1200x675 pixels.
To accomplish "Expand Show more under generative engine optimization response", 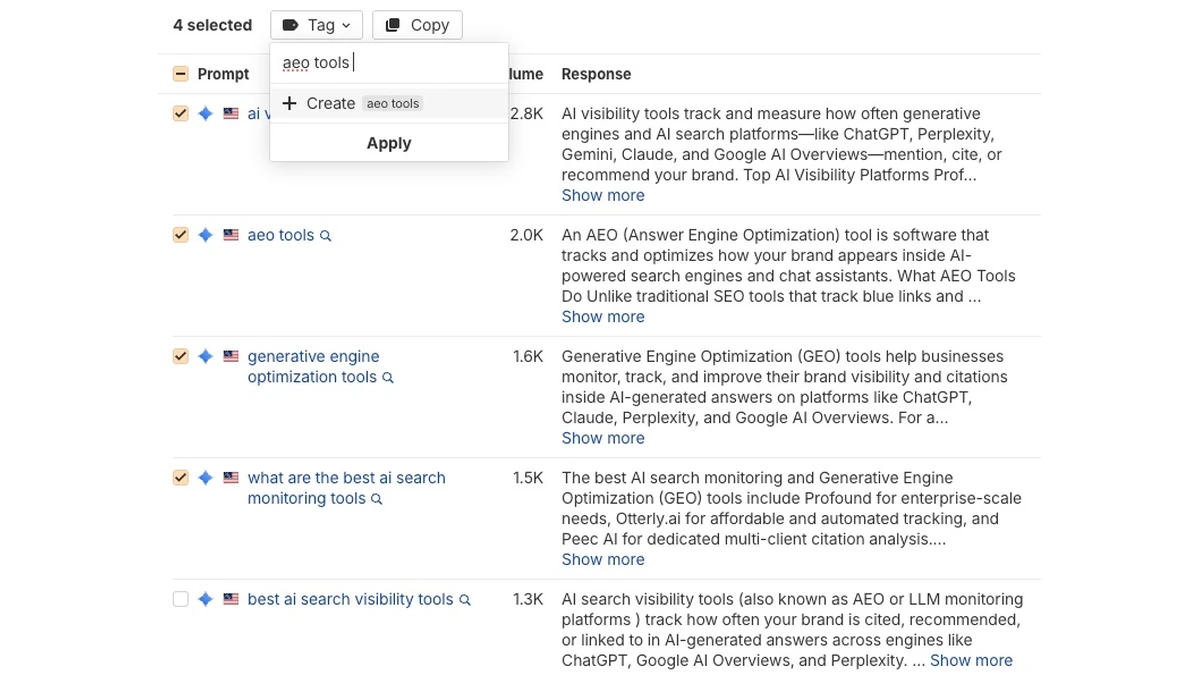I will [x=603, y=438].
